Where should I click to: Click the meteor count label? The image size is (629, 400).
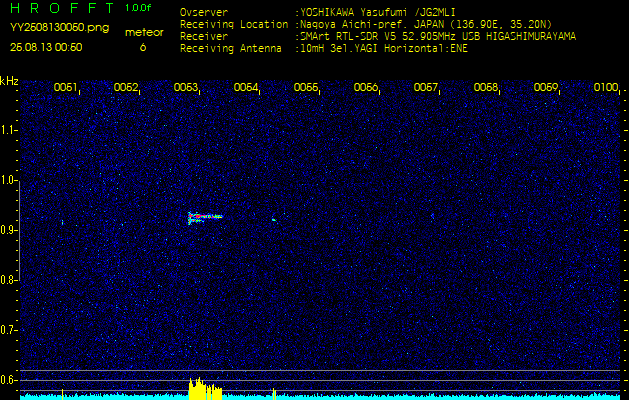click(144, 33)
